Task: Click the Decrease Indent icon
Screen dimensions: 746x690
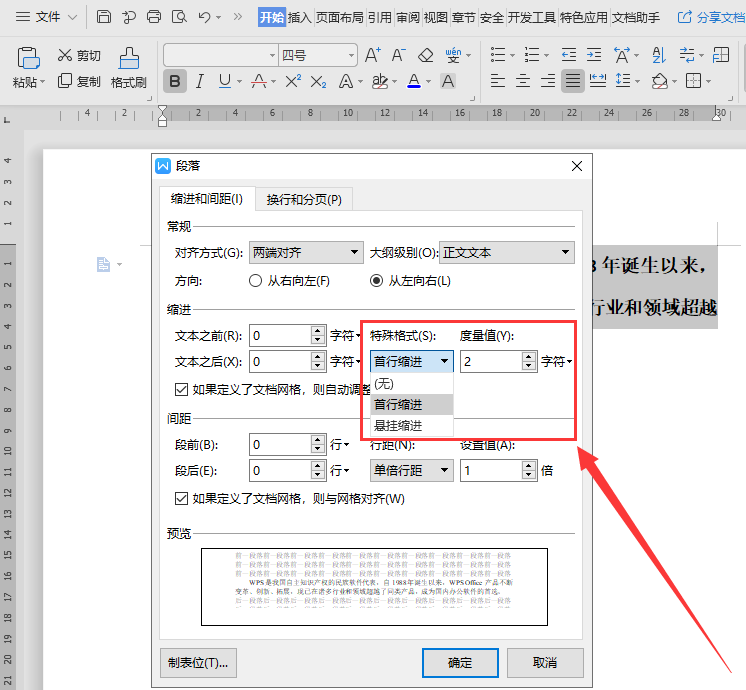Action: tap(569, 55)
